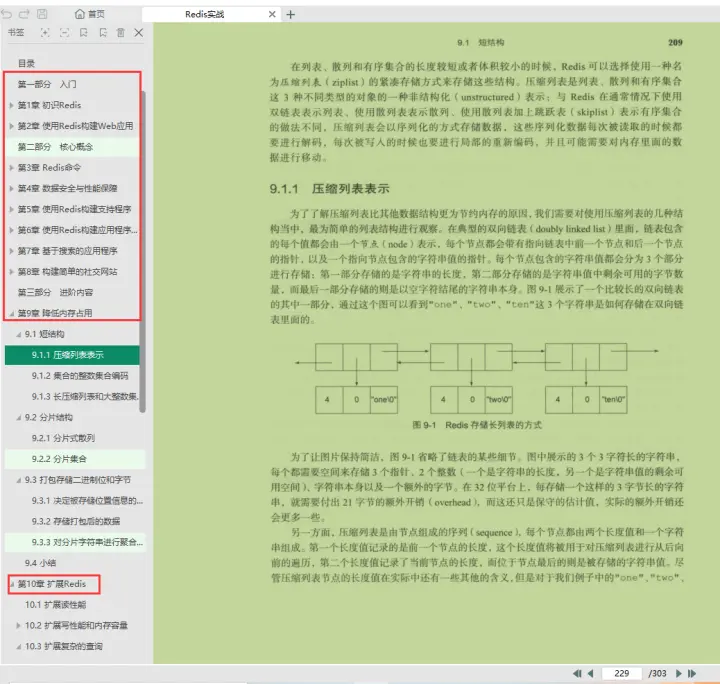Select bookmark 9.3.2 存储打包后的数据
720x684 pixels.
point(76,521)
